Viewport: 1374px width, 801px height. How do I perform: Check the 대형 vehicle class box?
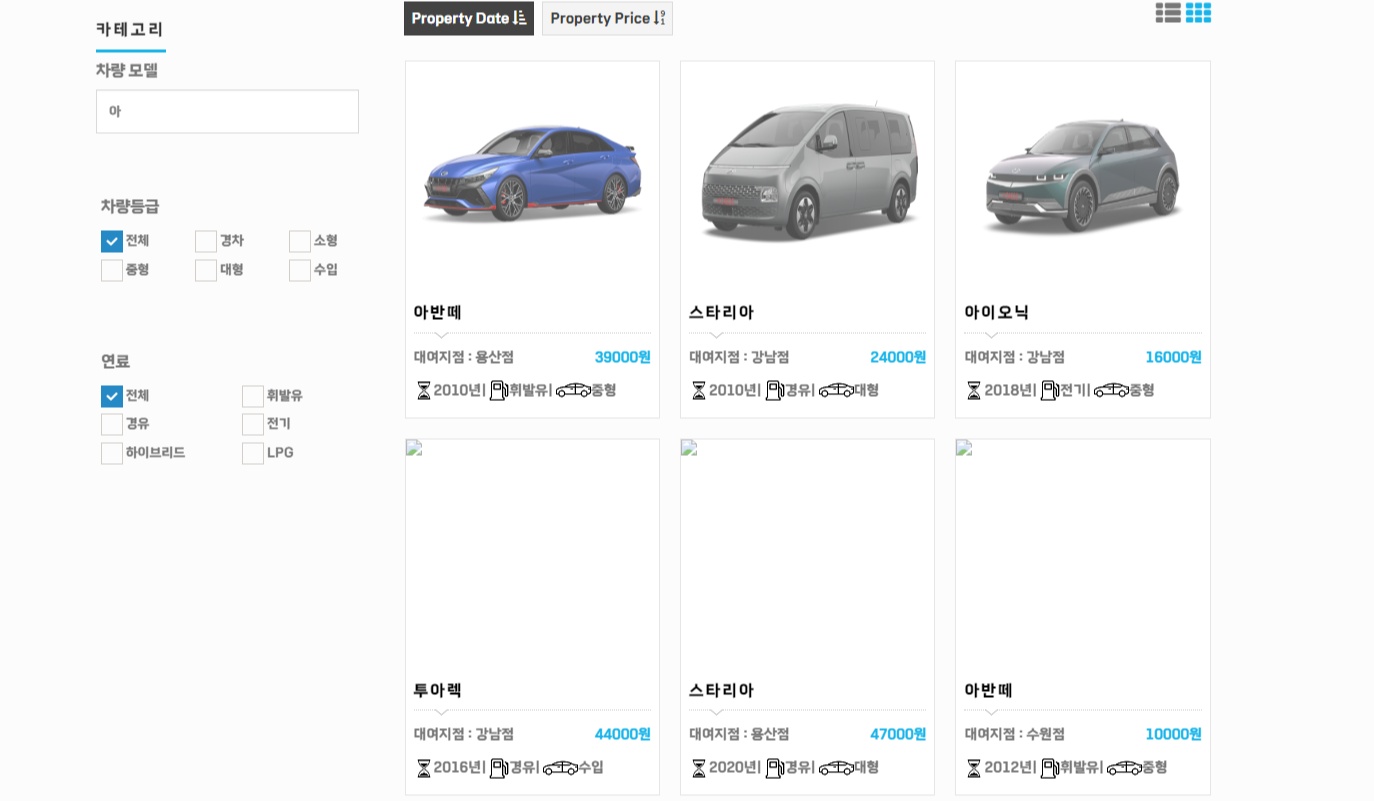click(206, 270)
